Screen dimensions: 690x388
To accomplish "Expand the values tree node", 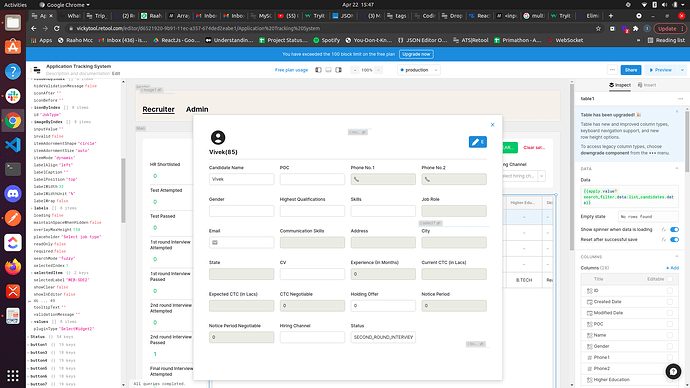I will click(x=32, y=322).
